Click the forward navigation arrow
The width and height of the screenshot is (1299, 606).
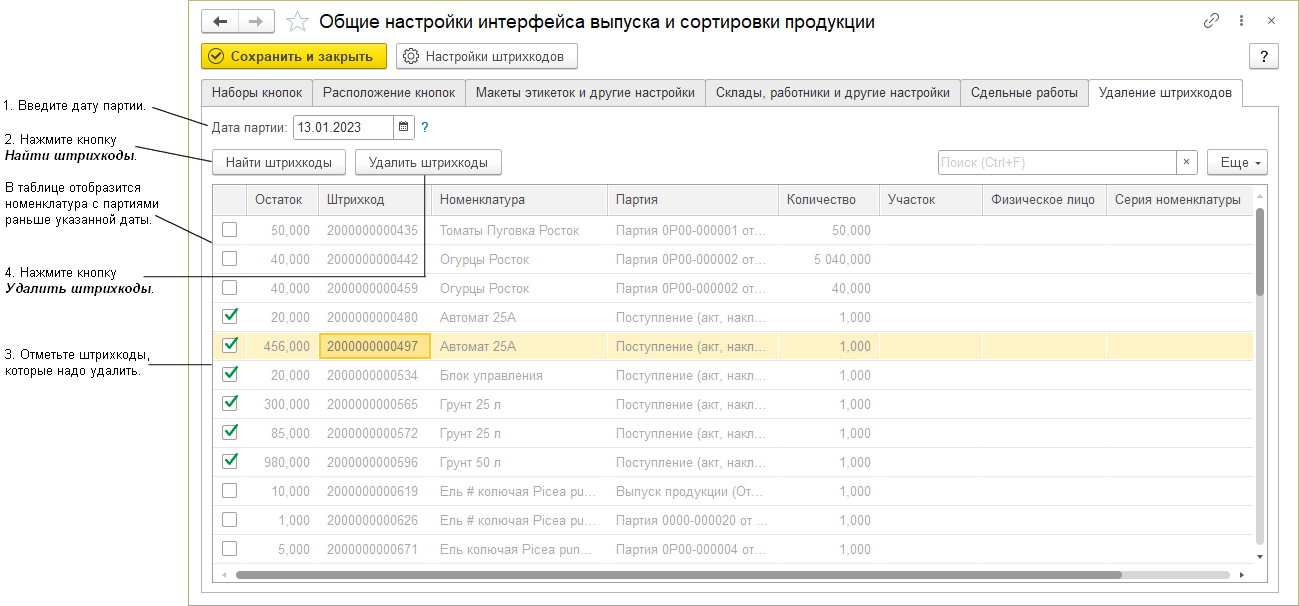[256, 21]
